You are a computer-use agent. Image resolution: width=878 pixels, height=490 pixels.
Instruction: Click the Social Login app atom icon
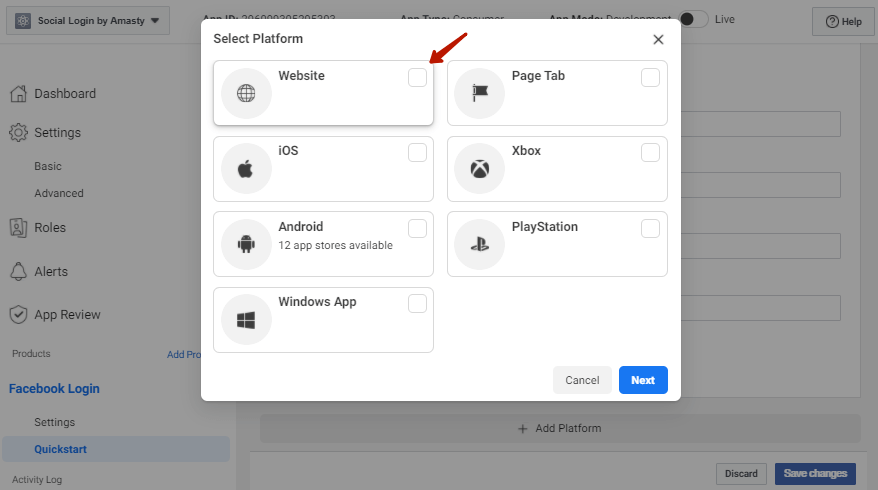(x=23, y=21)
